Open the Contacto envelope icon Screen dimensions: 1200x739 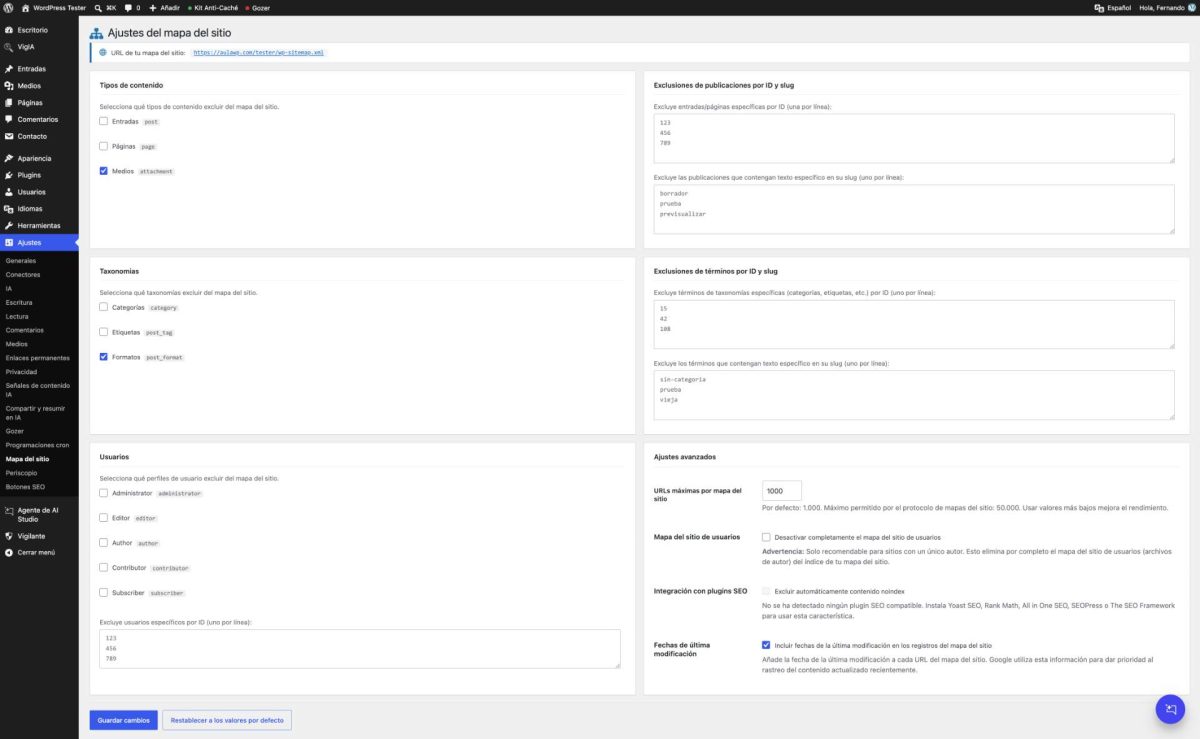[9, 136]
